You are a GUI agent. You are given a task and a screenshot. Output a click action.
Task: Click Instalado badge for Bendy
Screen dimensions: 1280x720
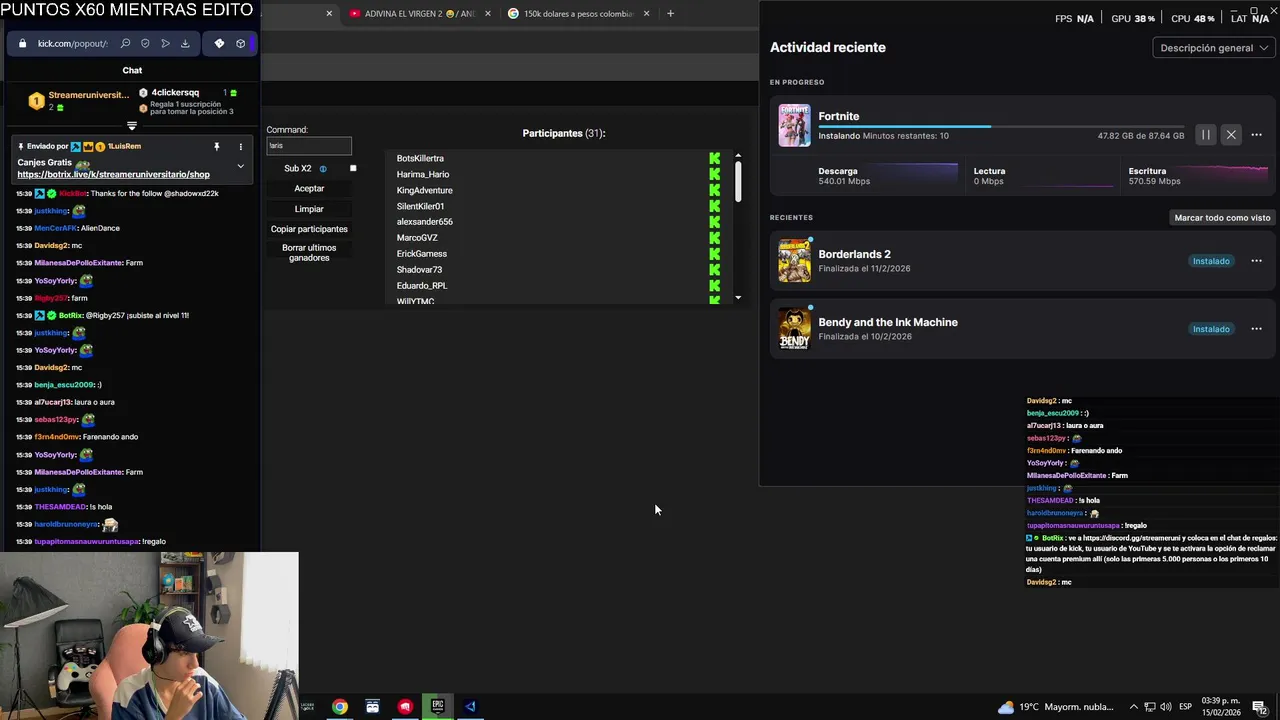[1210, 329]
